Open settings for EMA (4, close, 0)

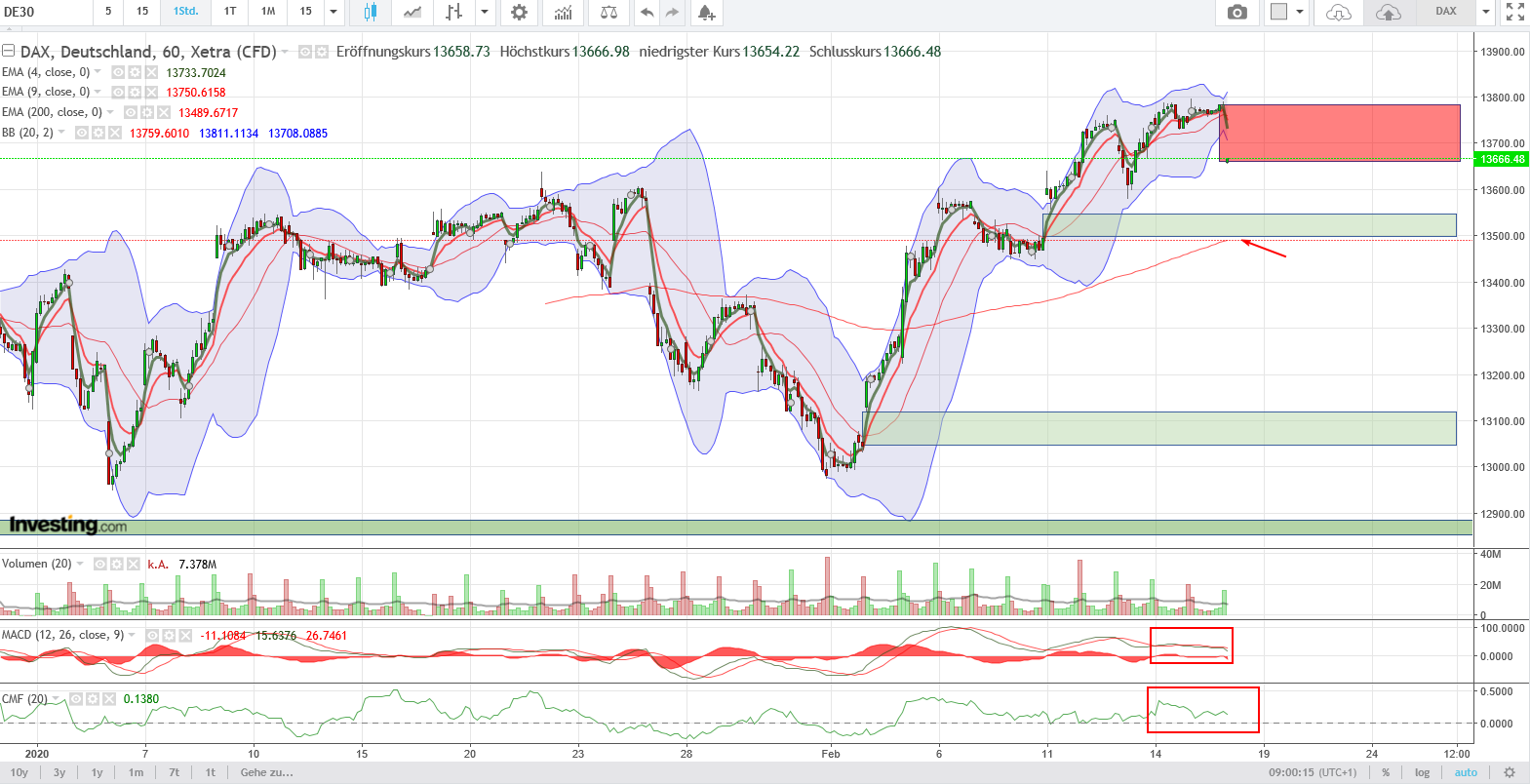135,72
